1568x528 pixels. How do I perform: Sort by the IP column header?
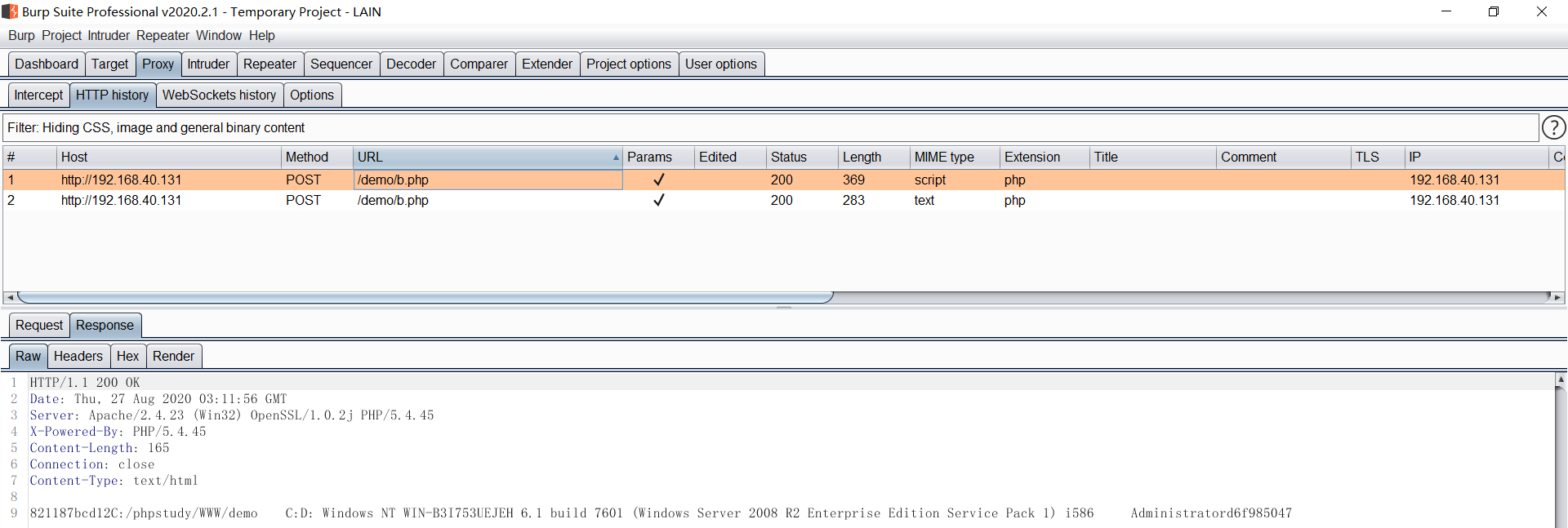tap(1477, 157)
